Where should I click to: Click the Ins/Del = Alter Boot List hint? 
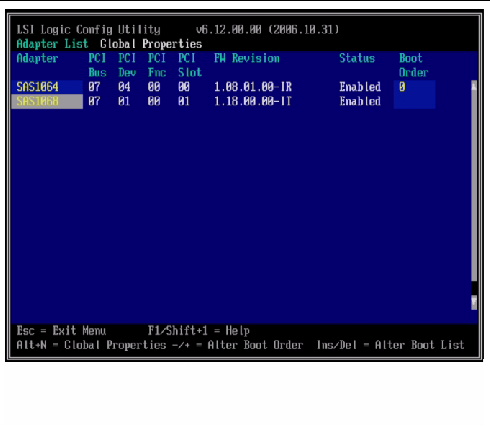390,345
